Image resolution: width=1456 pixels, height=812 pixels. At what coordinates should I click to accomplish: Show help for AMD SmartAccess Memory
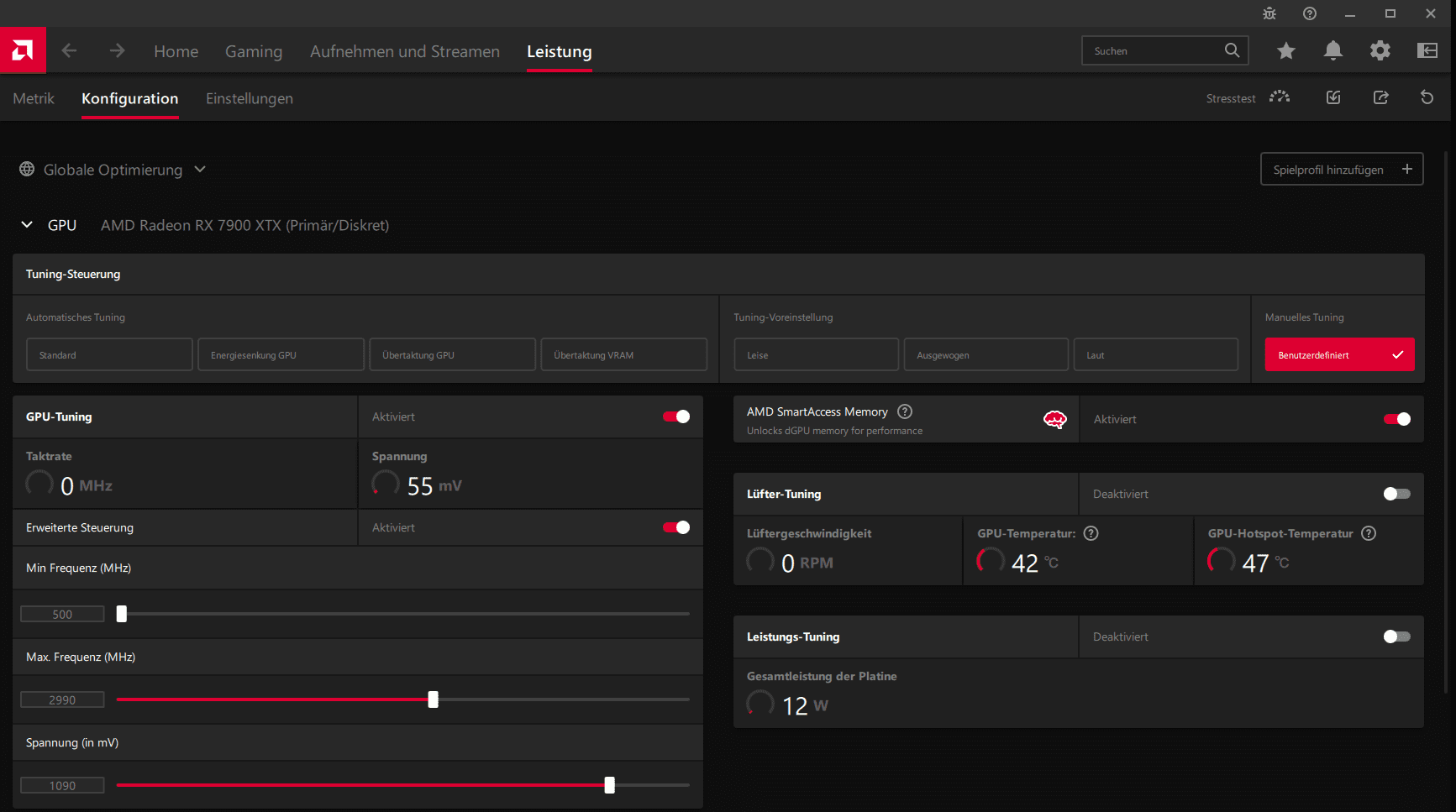[905, 411]
